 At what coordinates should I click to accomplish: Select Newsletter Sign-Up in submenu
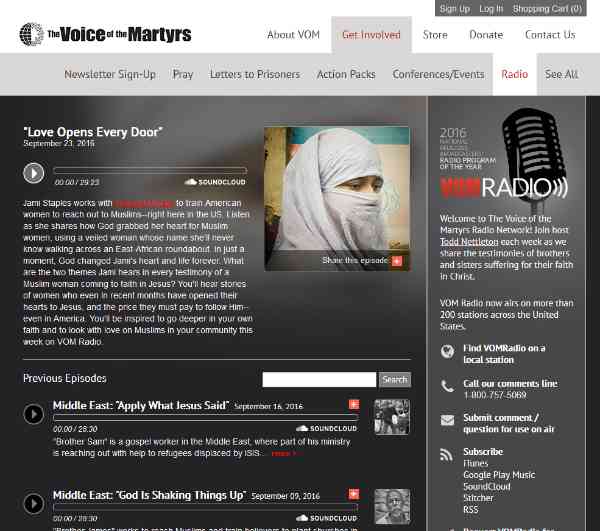(x=110, y=74)
